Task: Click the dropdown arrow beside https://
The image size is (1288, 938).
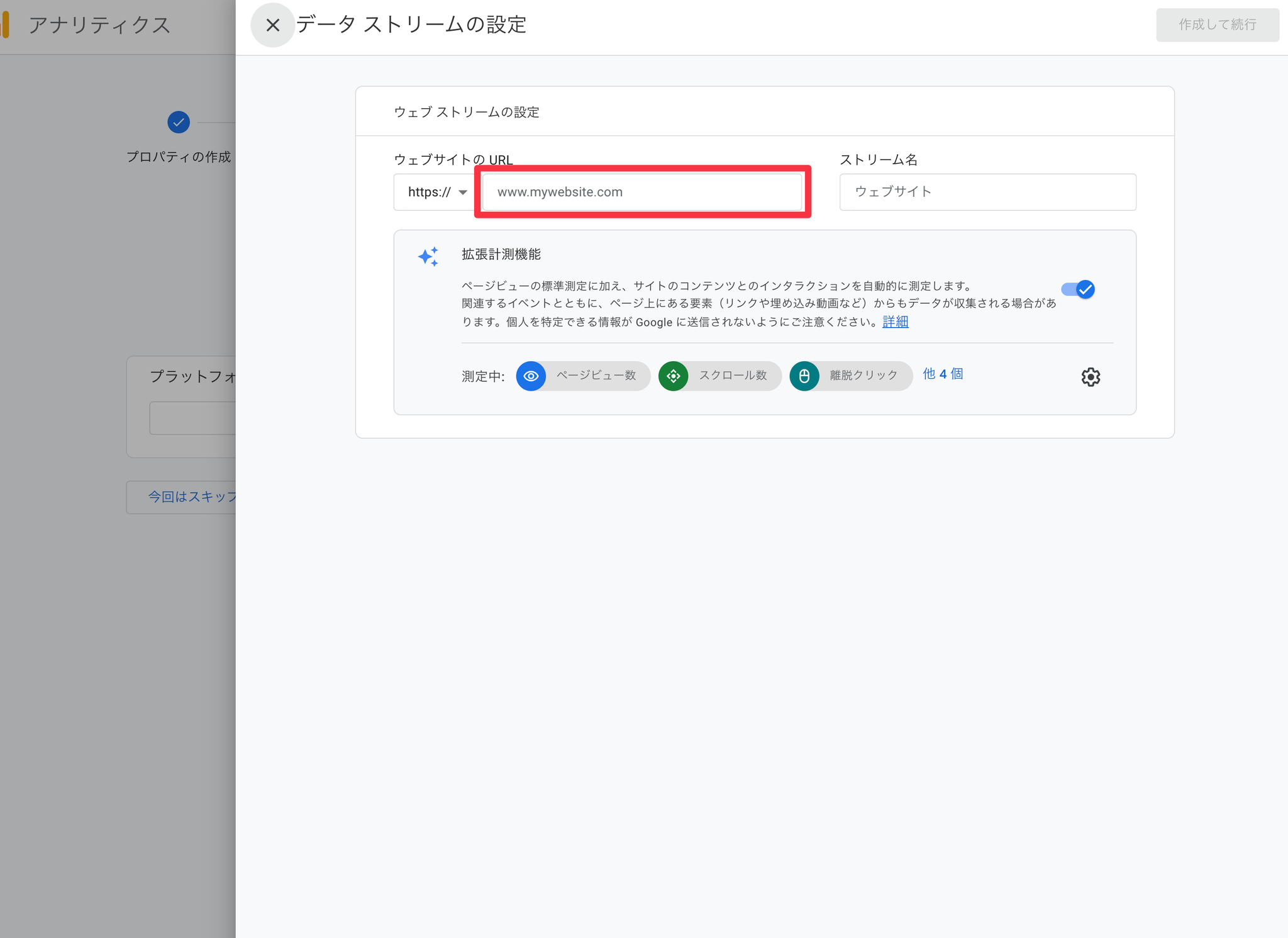Action: tap(463, 193)
